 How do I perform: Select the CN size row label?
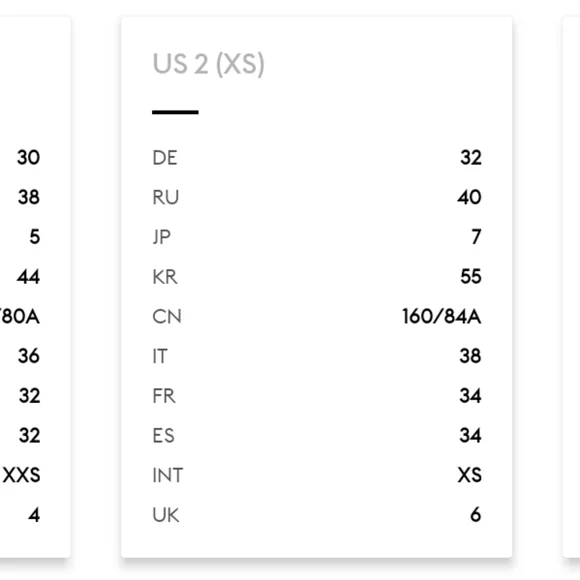coord(167,317)
